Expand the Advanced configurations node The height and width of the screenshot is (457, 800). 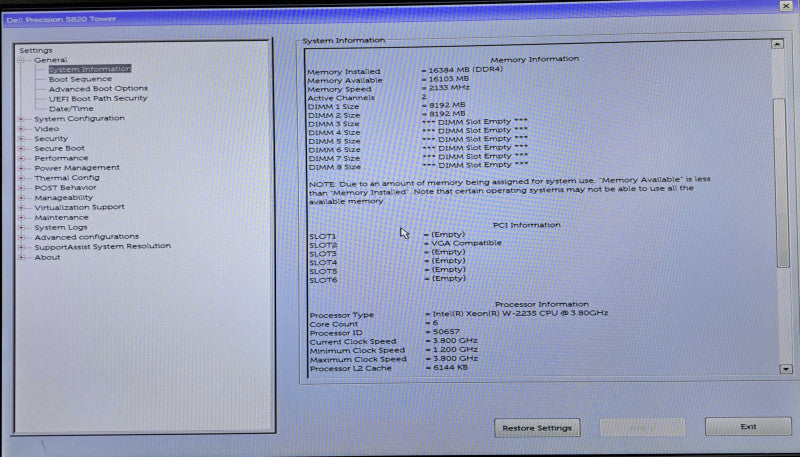pyautogui.click(x=21, y=237)
